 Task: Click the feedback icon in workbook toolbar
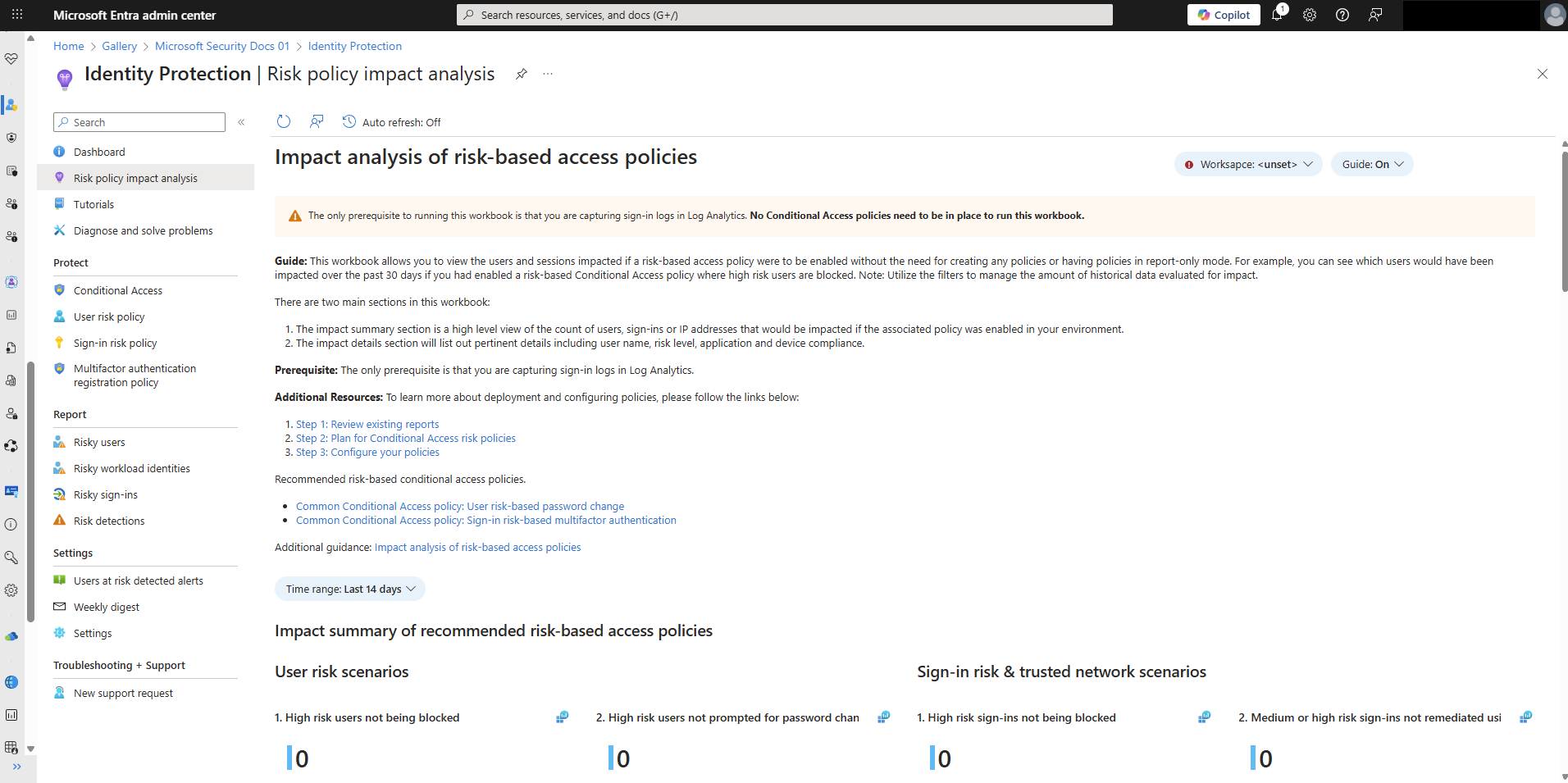tap(317, 122)
